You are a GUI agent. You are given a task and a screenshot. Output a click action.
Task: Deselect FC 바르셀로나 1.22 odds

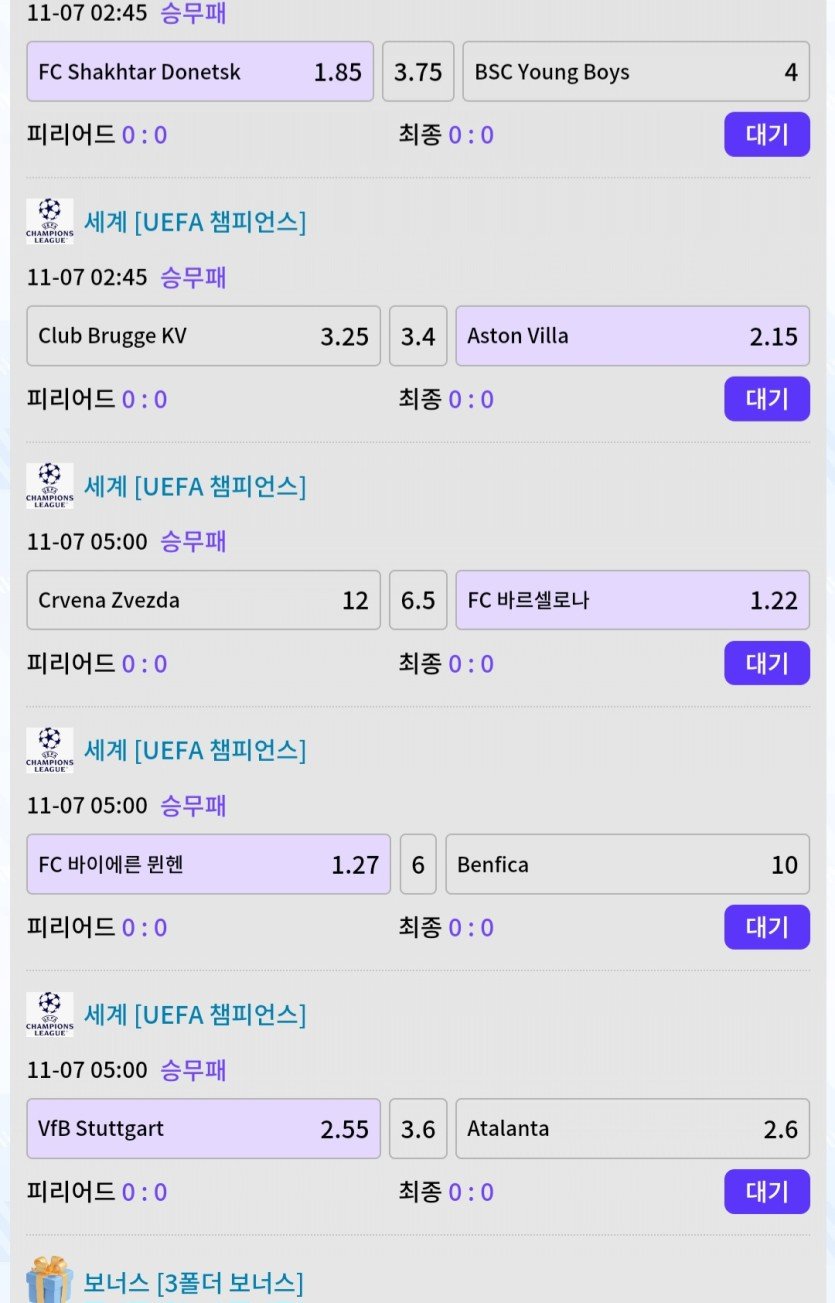pyautogui.click(x=632, y=600)
